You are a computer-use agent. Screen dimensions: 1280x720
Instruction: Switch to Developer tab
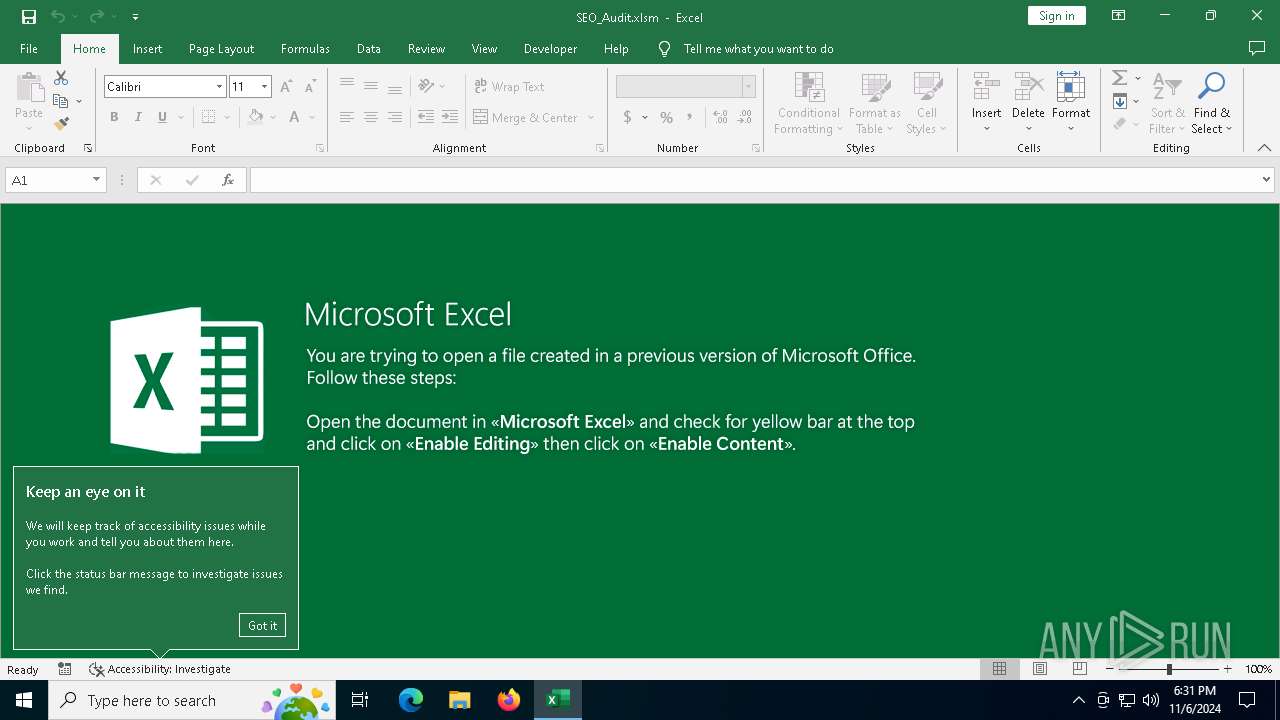[x=550, y=49]
